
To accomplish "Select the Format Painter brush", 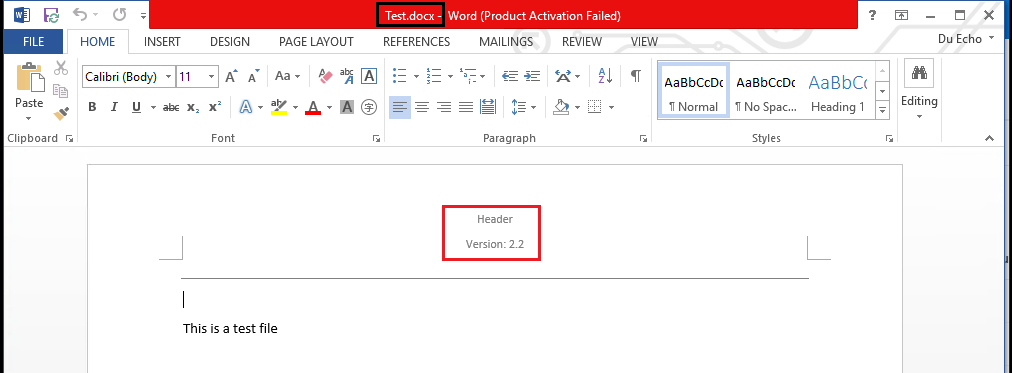I will tap(61, 114).
